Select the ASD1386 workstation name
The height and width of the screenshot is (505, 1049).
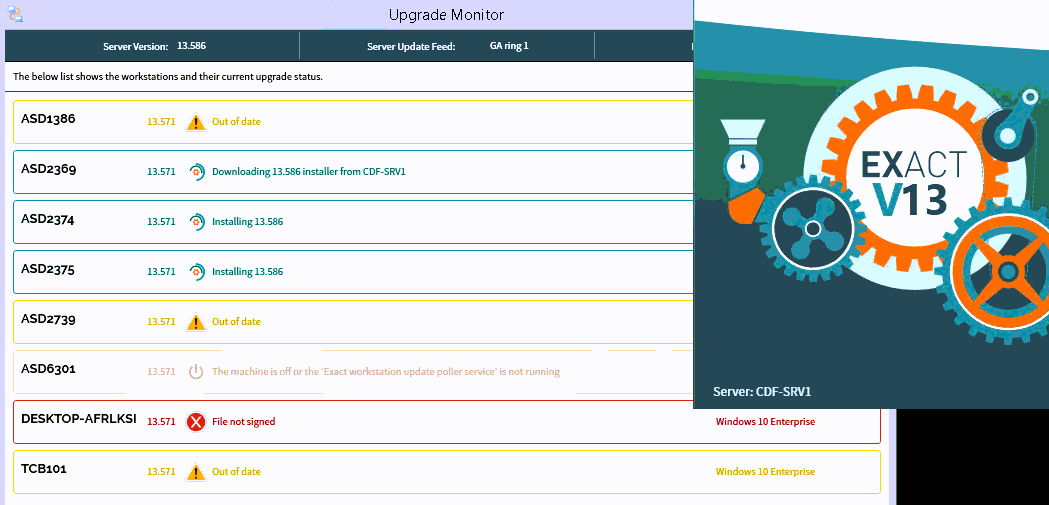48,119
